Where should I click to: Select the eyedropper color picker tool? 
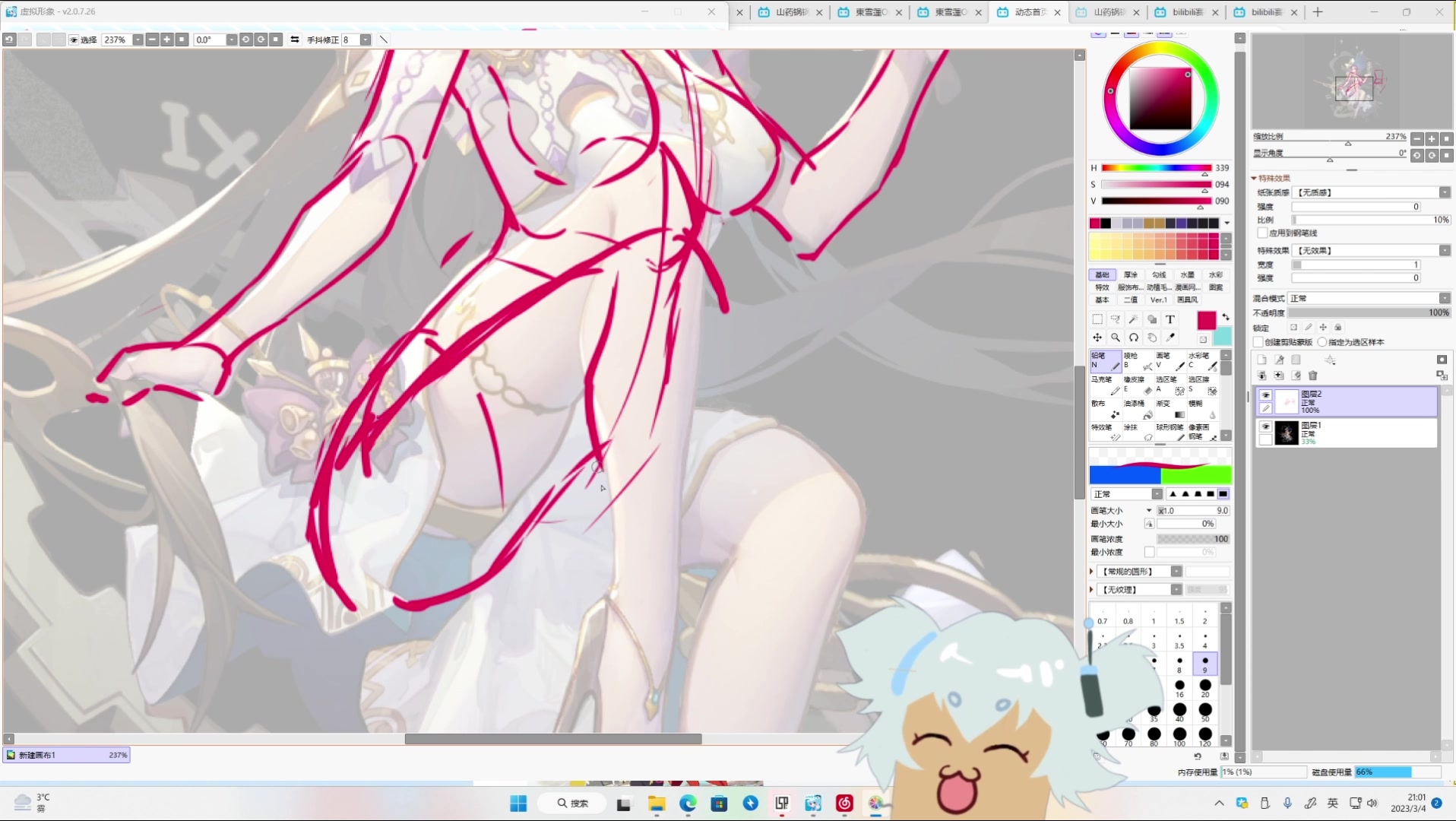1170,338
